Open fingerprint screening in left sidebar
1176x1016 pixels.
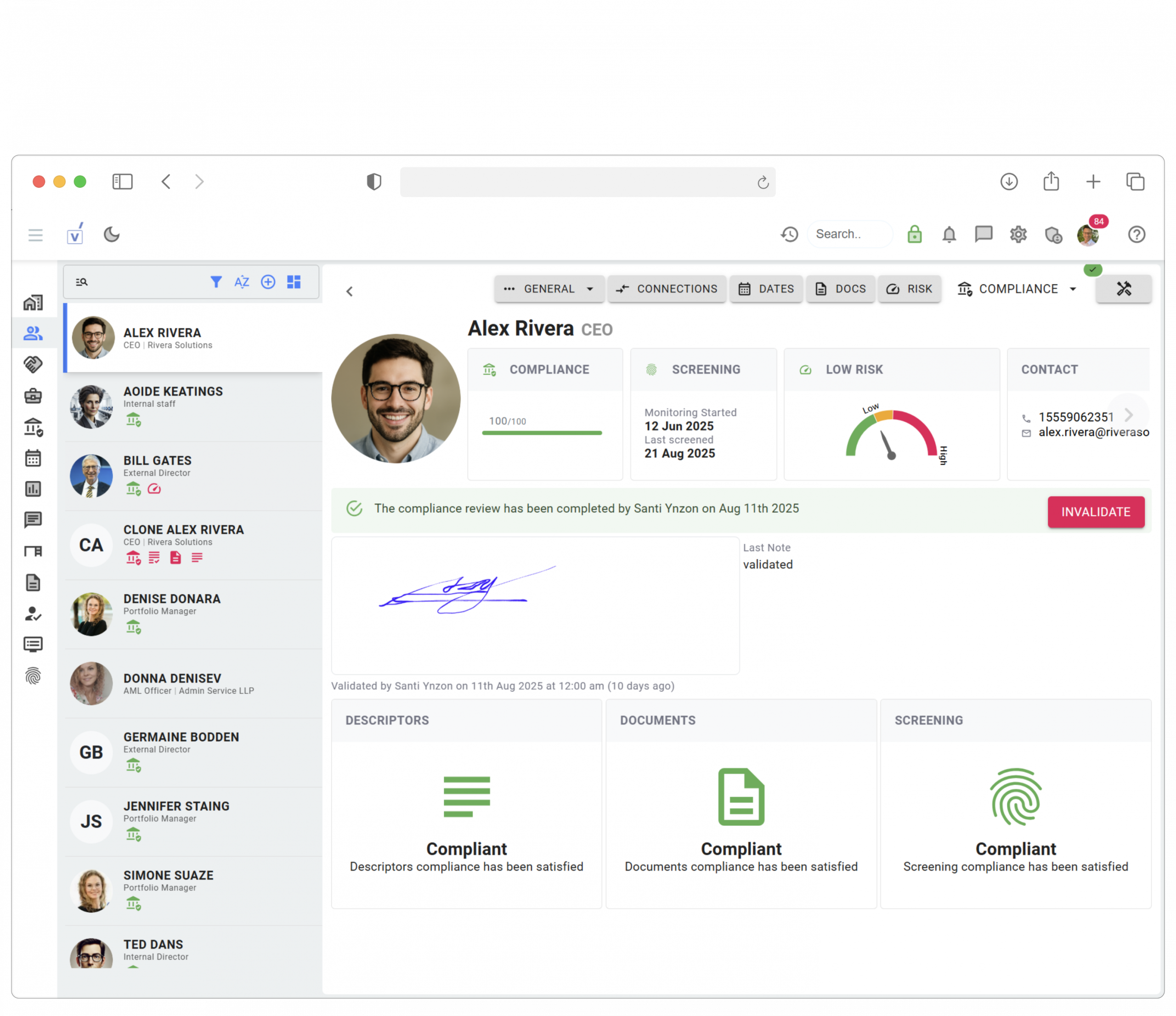(33, 676)
